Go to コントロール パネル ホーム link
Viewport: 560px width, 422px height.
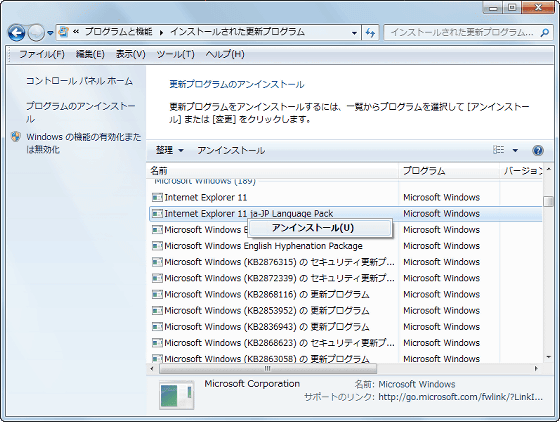coord(79,81)
